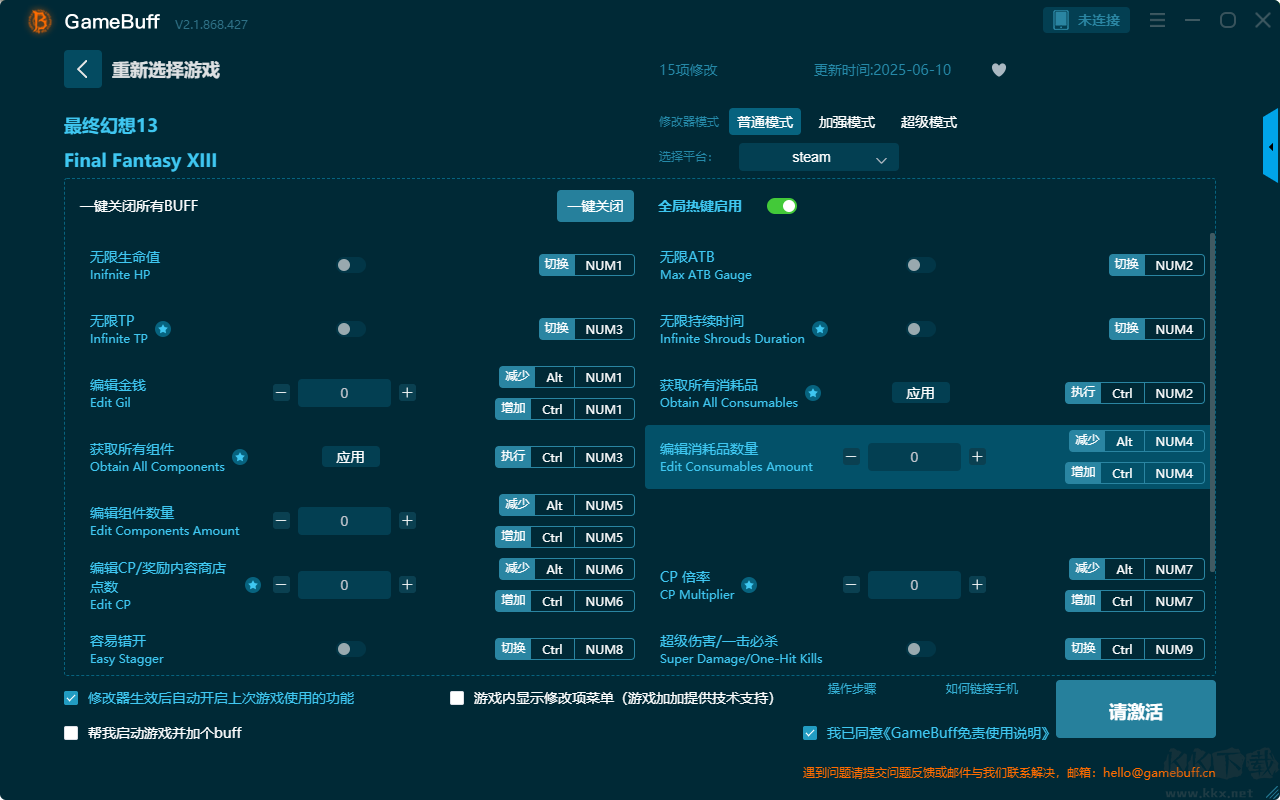Toggle the Infinite HP switch
This screenshot has width=1280, height=800.
click(351, 265)
